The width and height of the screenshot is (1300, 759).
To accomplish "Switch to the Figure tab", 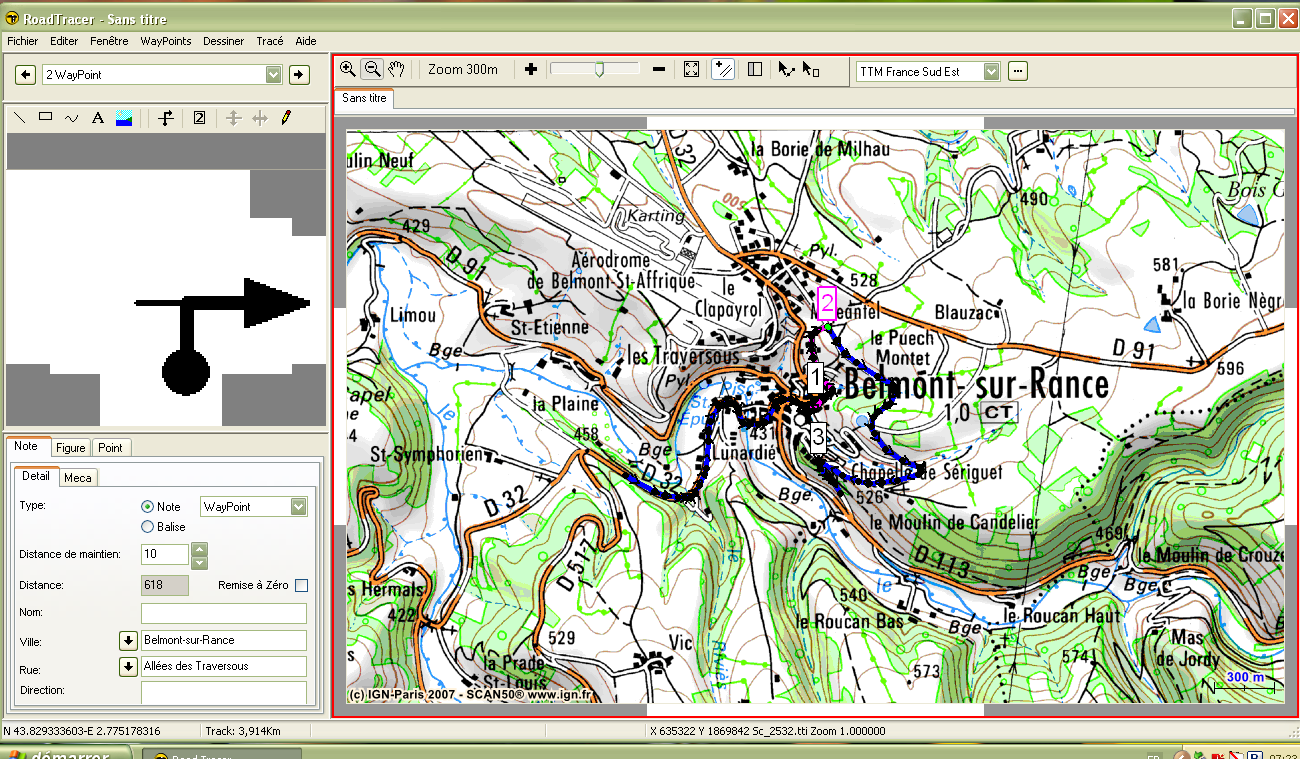I will [70, 448].
